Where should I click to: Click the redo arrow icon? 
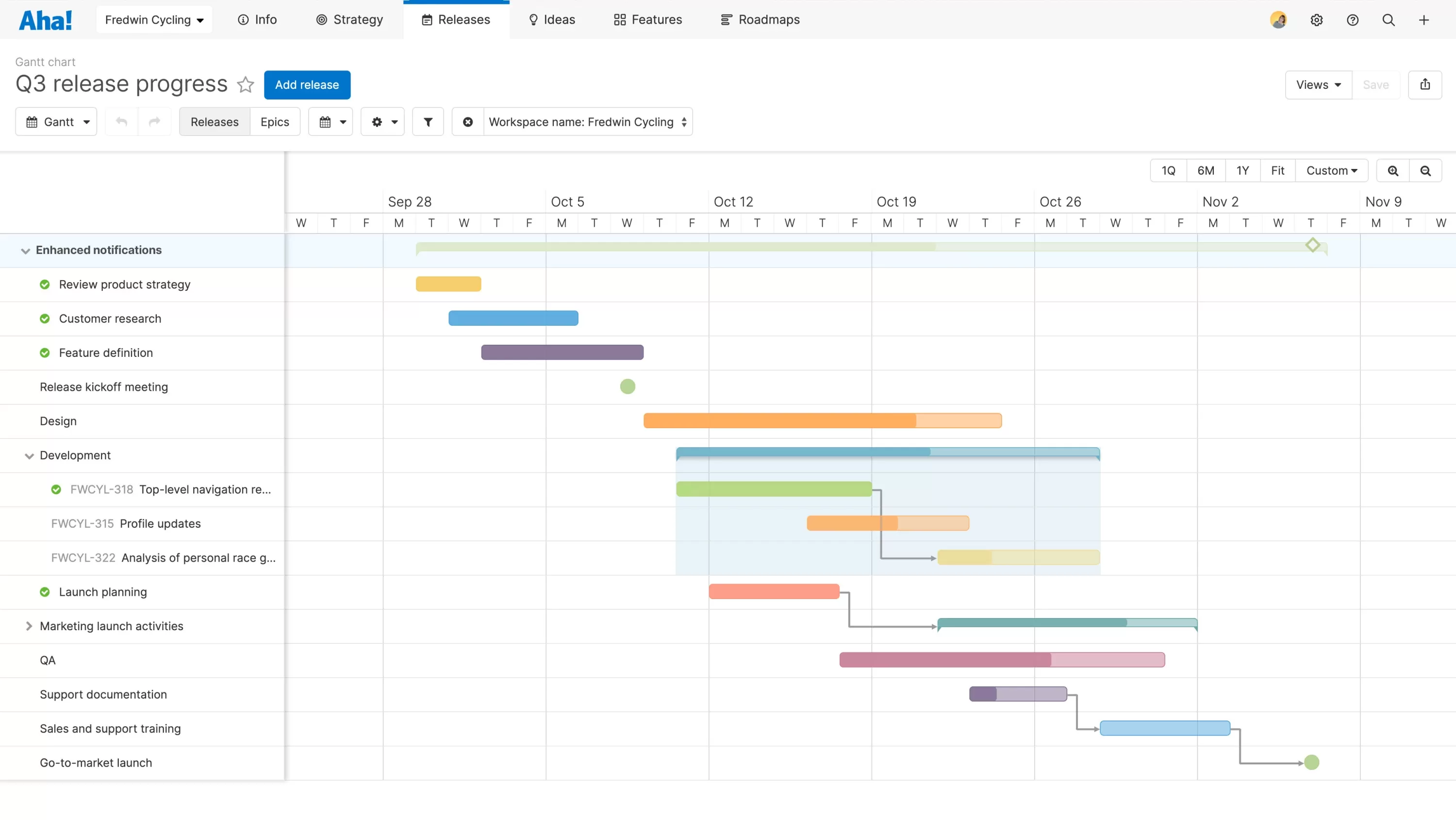[154, 121]
